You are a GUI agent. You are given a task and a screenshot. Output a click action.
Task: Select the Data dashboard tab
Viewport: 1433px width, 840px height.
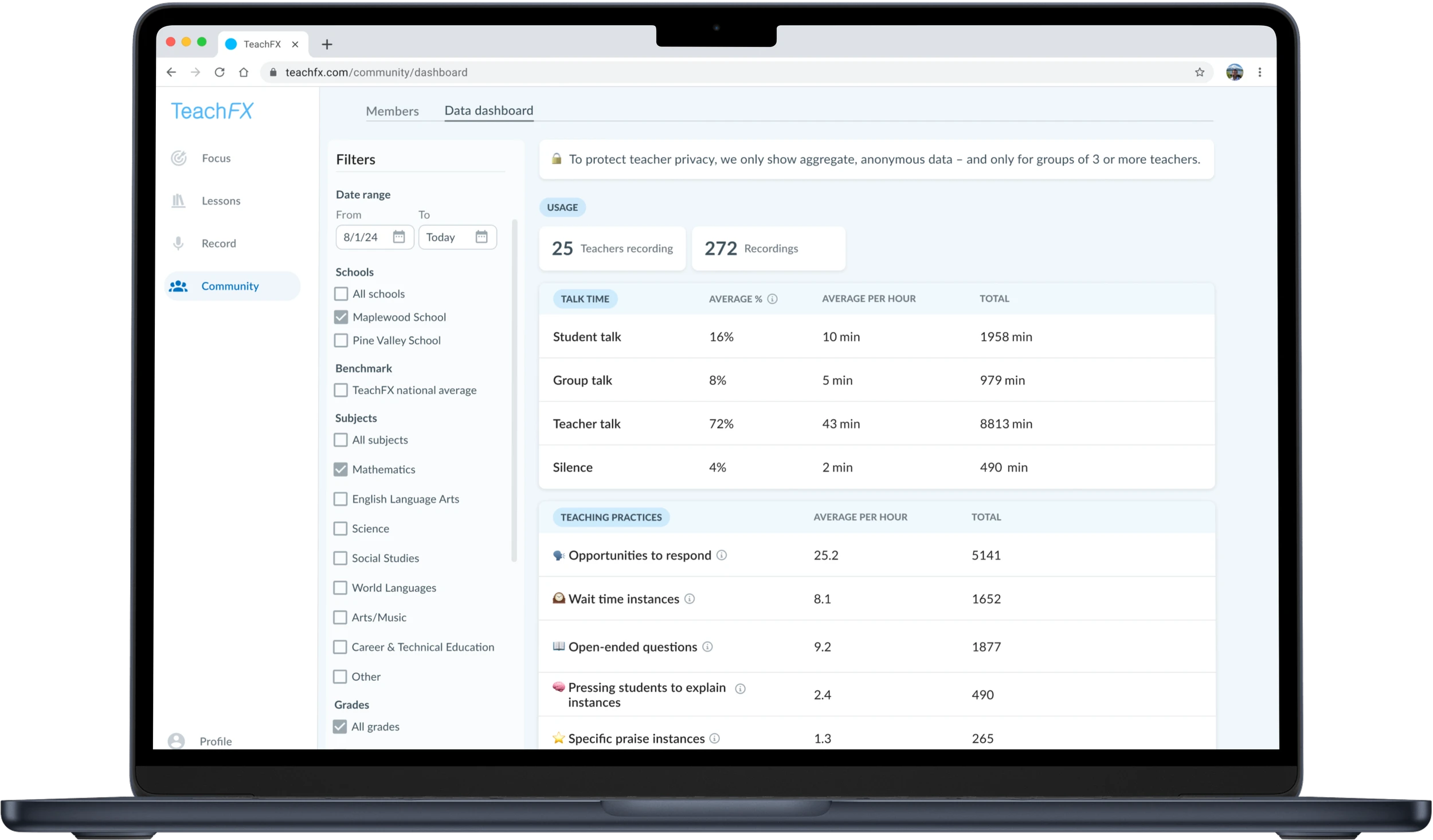tap(488, 111)
